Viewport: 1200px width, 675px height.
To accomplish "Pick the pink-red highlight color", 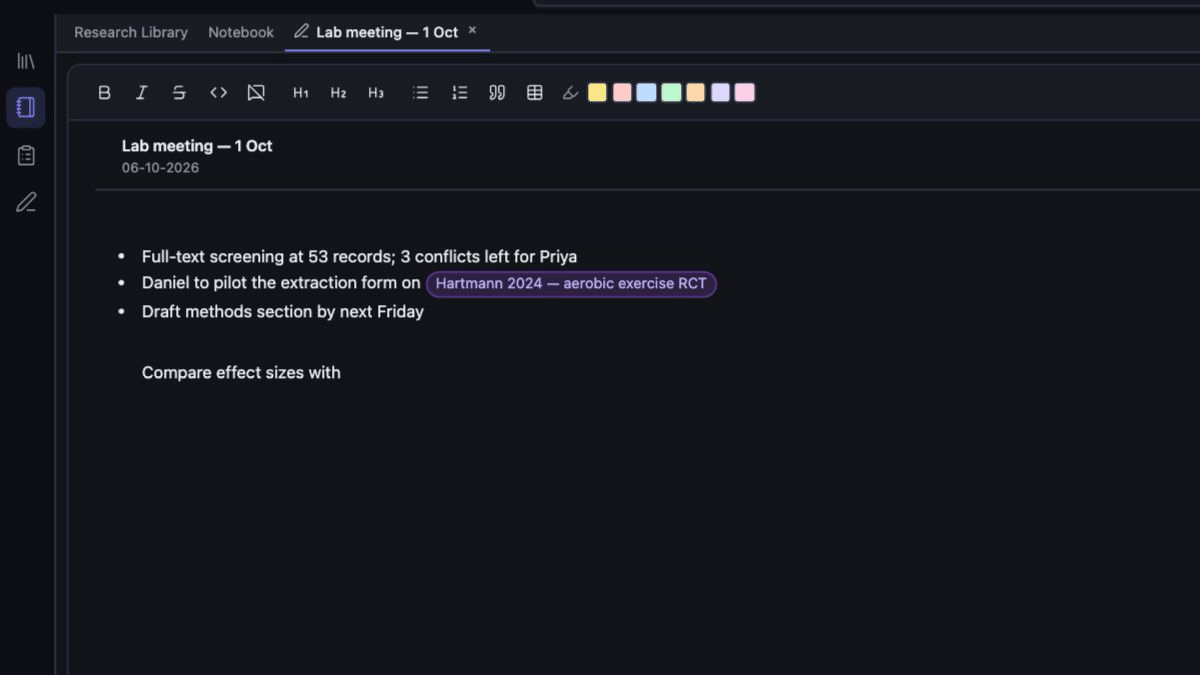I will pos(622,93).
